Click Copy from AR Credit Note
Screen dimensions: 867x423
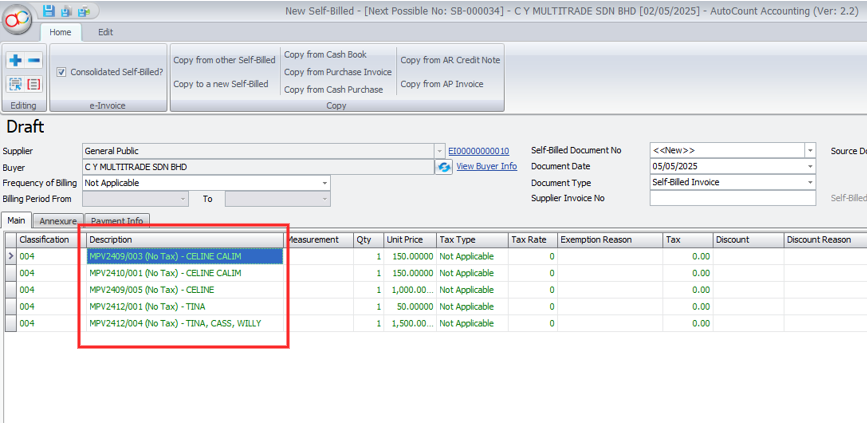[x=450, y=60]
